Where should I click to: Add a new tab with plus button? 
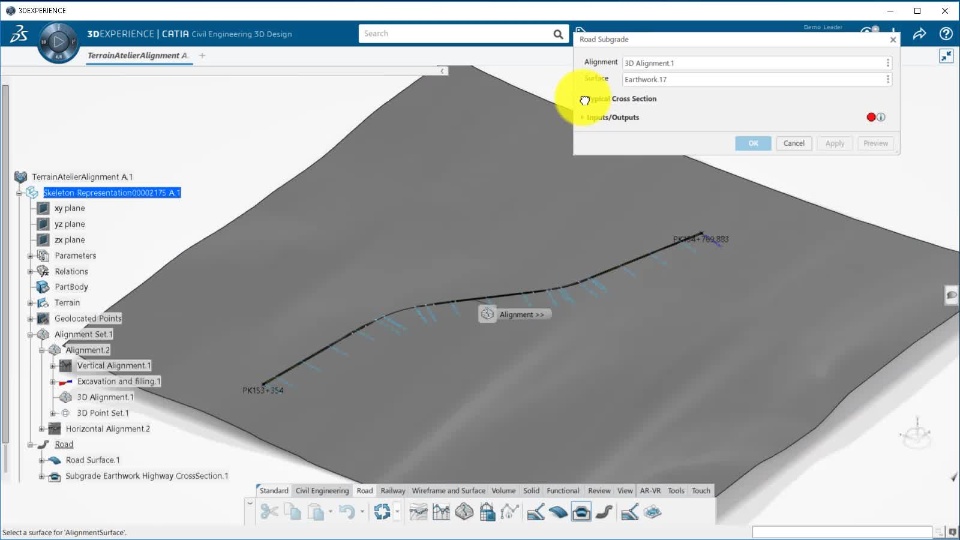[x=202, y=56]
